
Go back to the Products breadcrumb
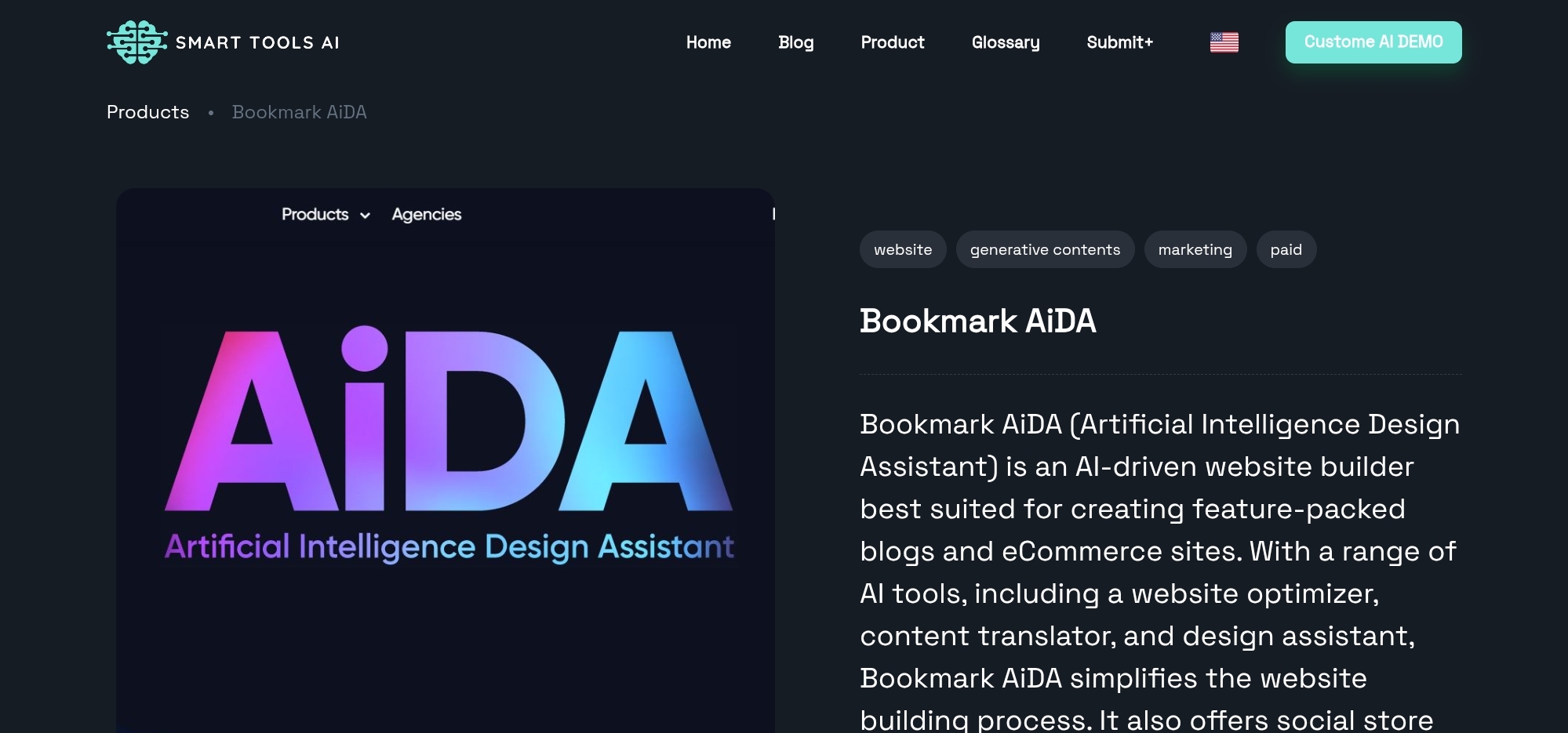click(x=147, y=112)
